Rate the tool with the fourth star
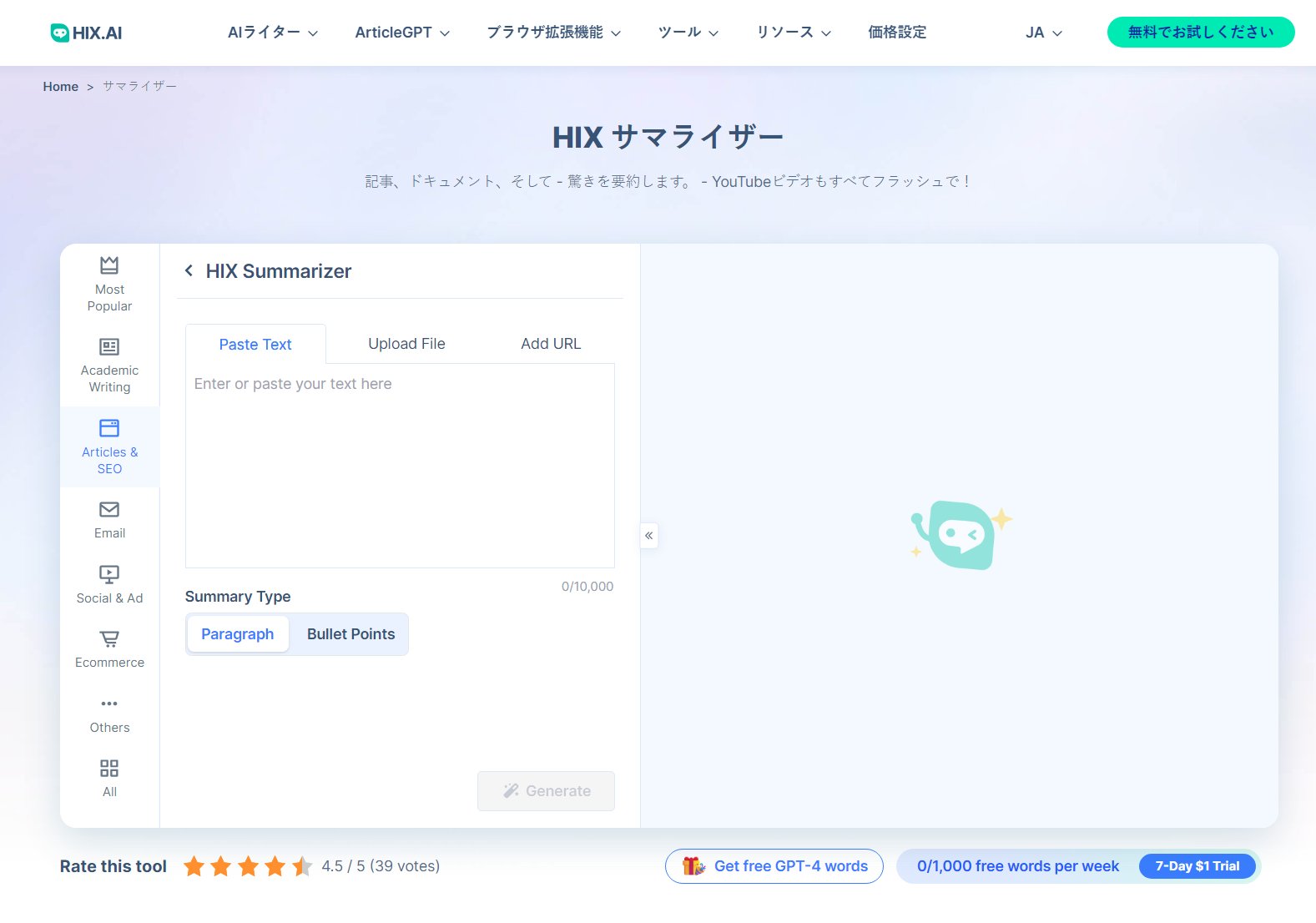This screenshot has width=1316, height=923. coord(275,866)
